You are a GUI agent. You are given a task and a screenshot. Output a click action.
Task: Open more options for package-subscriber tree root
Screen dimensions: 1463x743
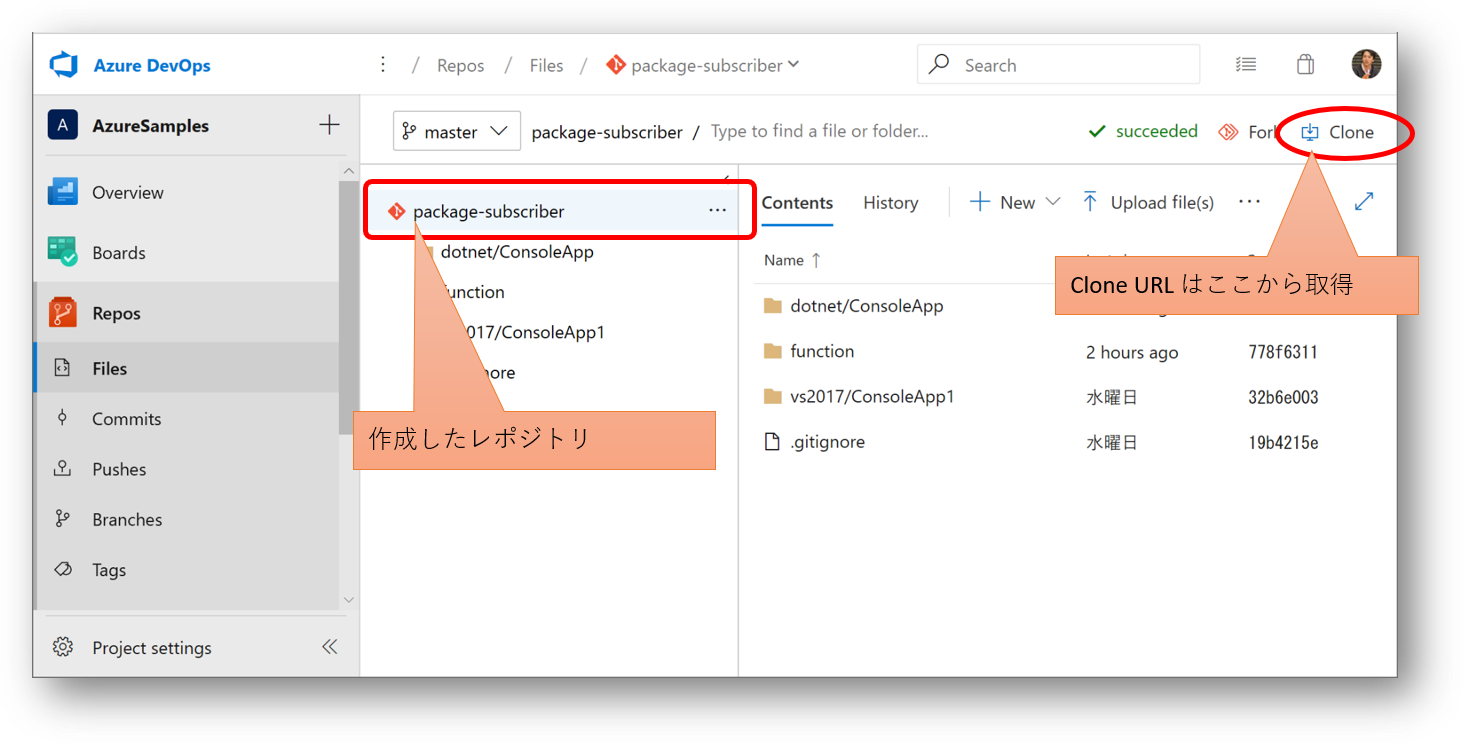click(x=717, y=211)
